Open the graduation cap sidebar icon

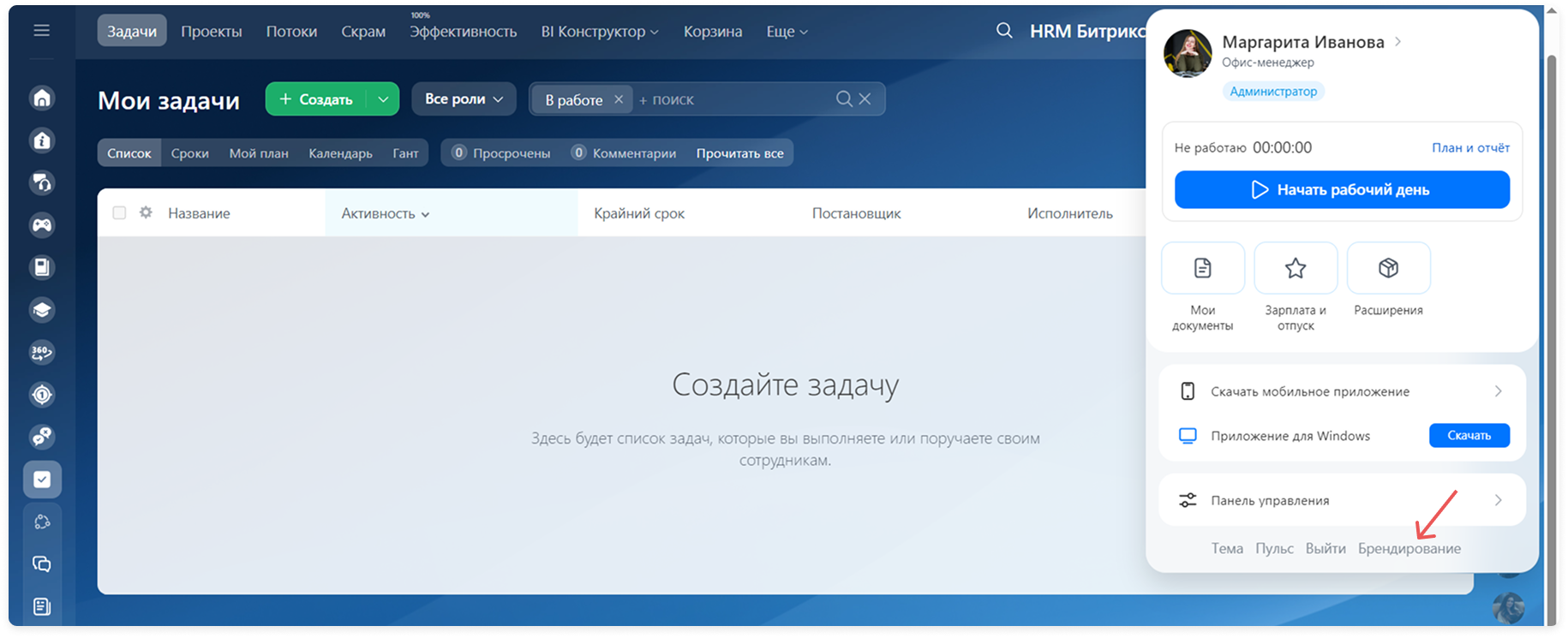click(42, 310)
